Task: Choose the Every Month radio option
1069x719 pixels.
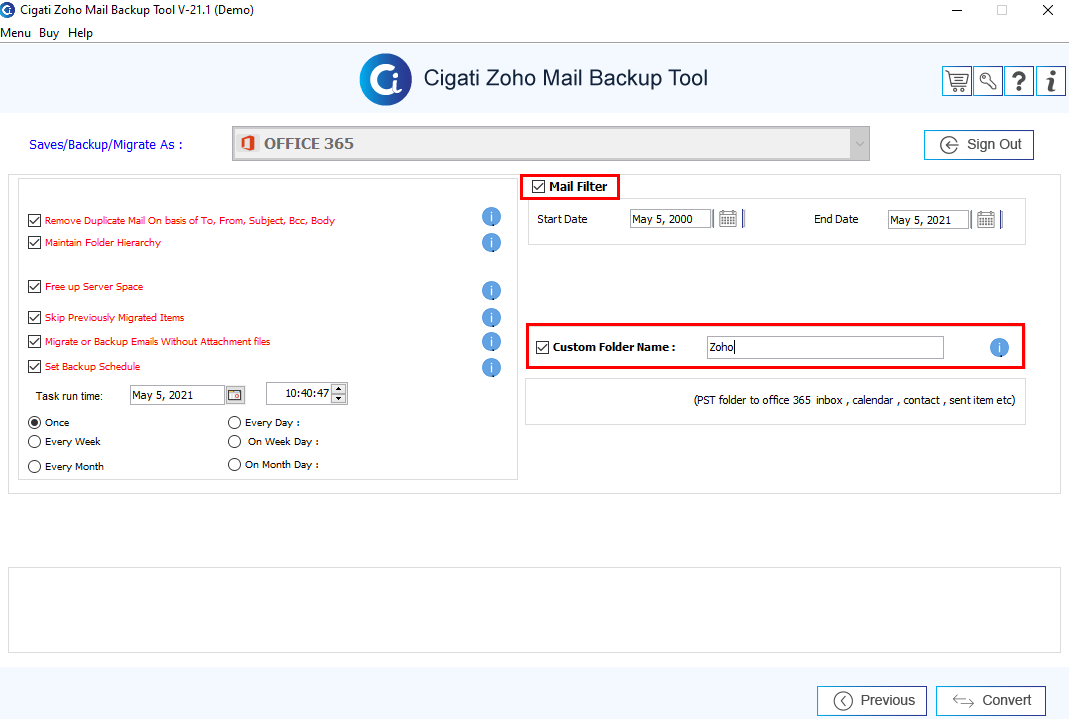Action: coord(35,466)
